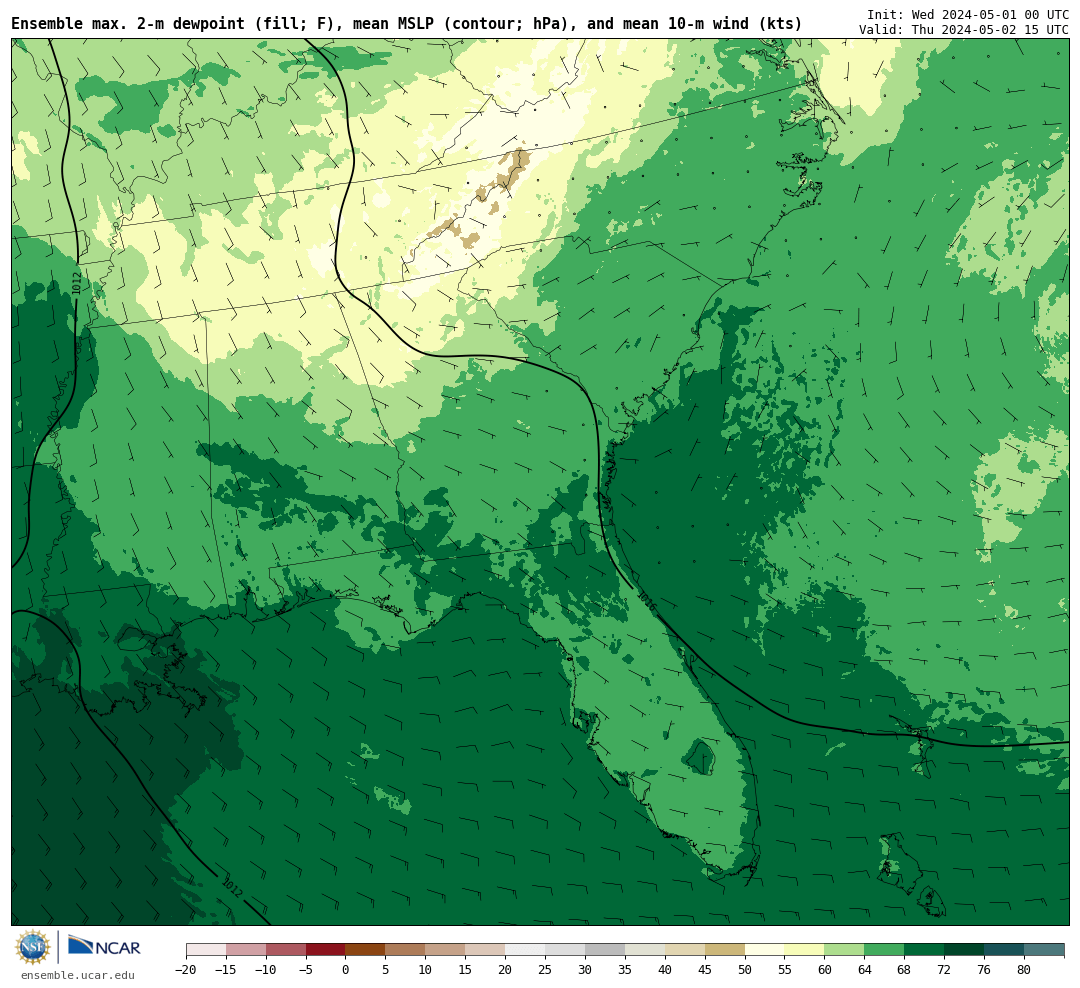Click the dark red -5 to 0 swatch

click(x=325, y=950)
